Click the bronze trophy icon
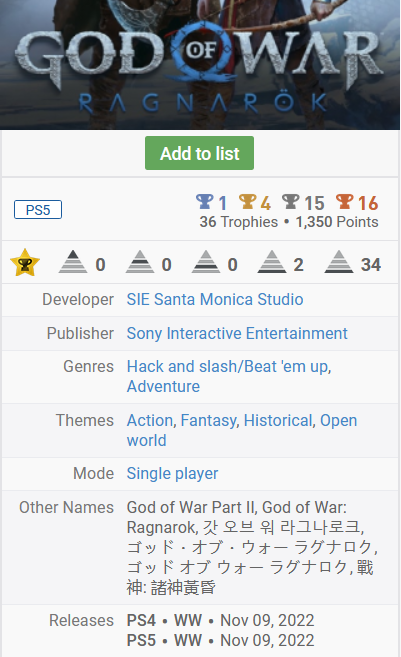The image size is (401, 657). [x=344, y=202]
